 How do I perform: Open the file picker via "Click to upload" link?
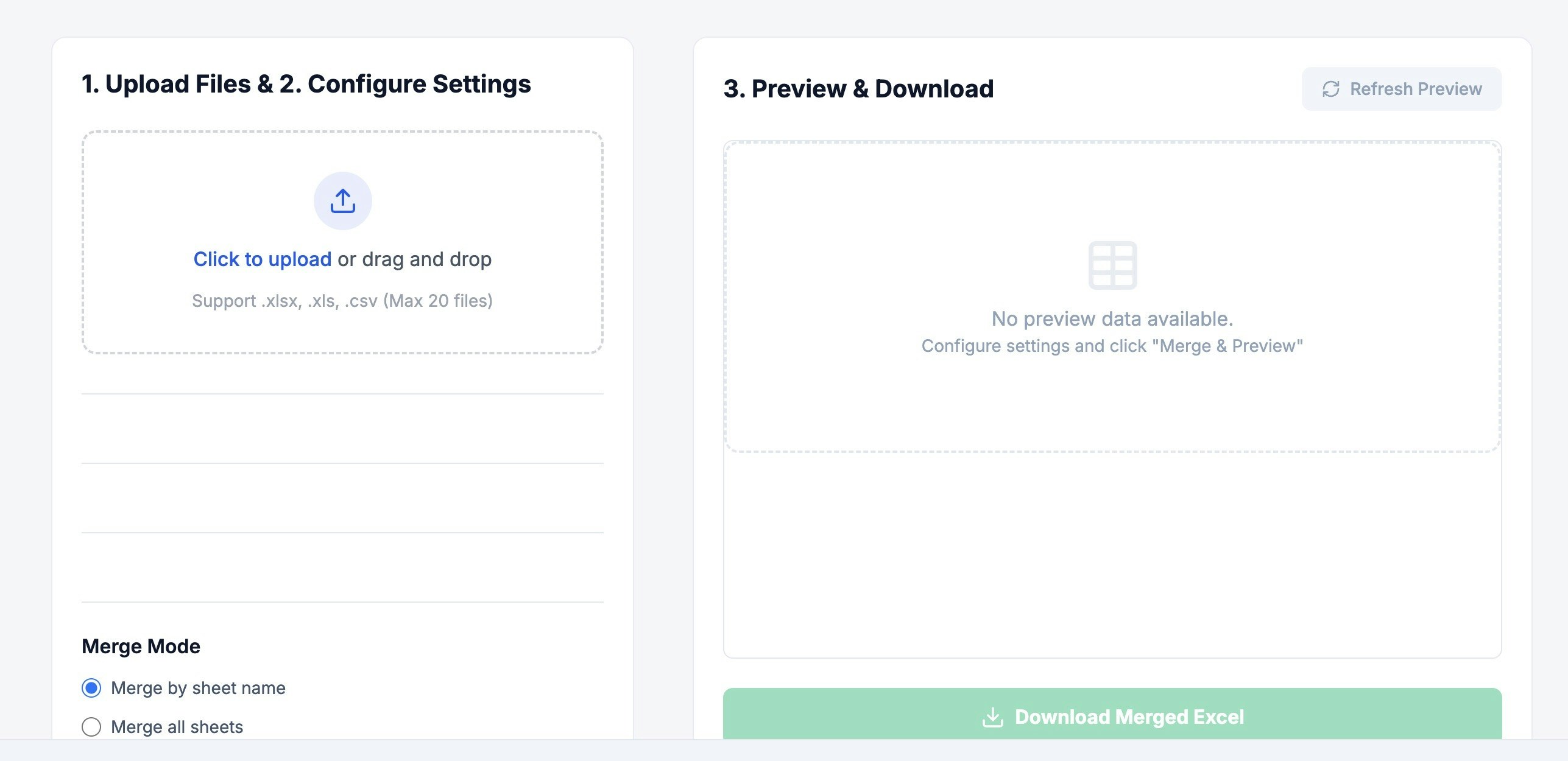pyautogui.click(x=262, y=259)
